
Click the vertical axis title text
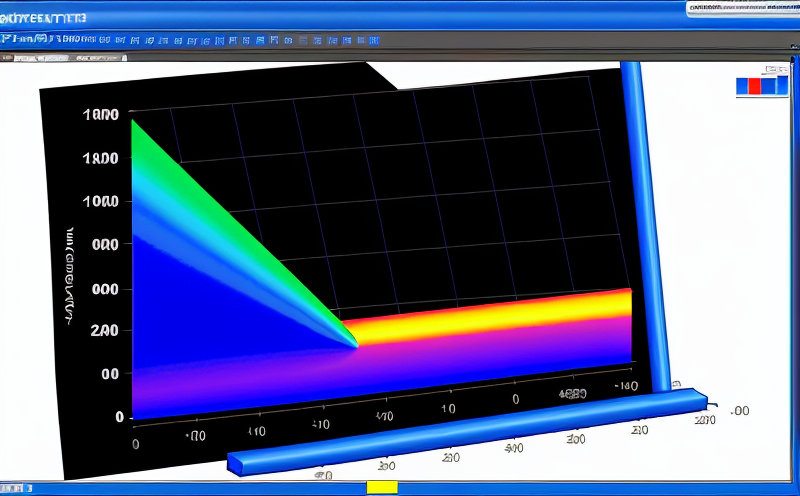70,276
